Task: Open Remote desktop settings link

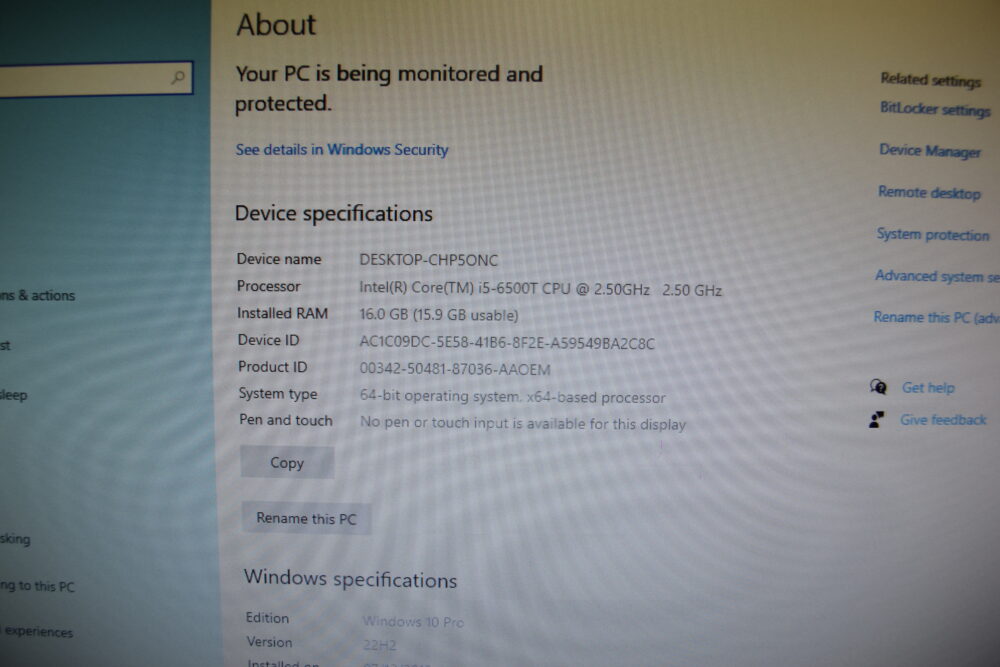Action: [x=929, y=193]
